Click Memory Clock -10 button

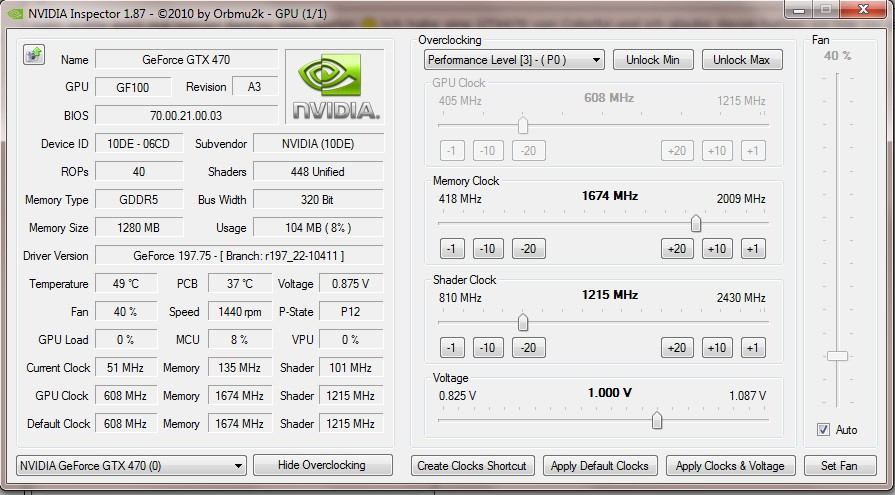pyautogui.click(x=488, y=249)
